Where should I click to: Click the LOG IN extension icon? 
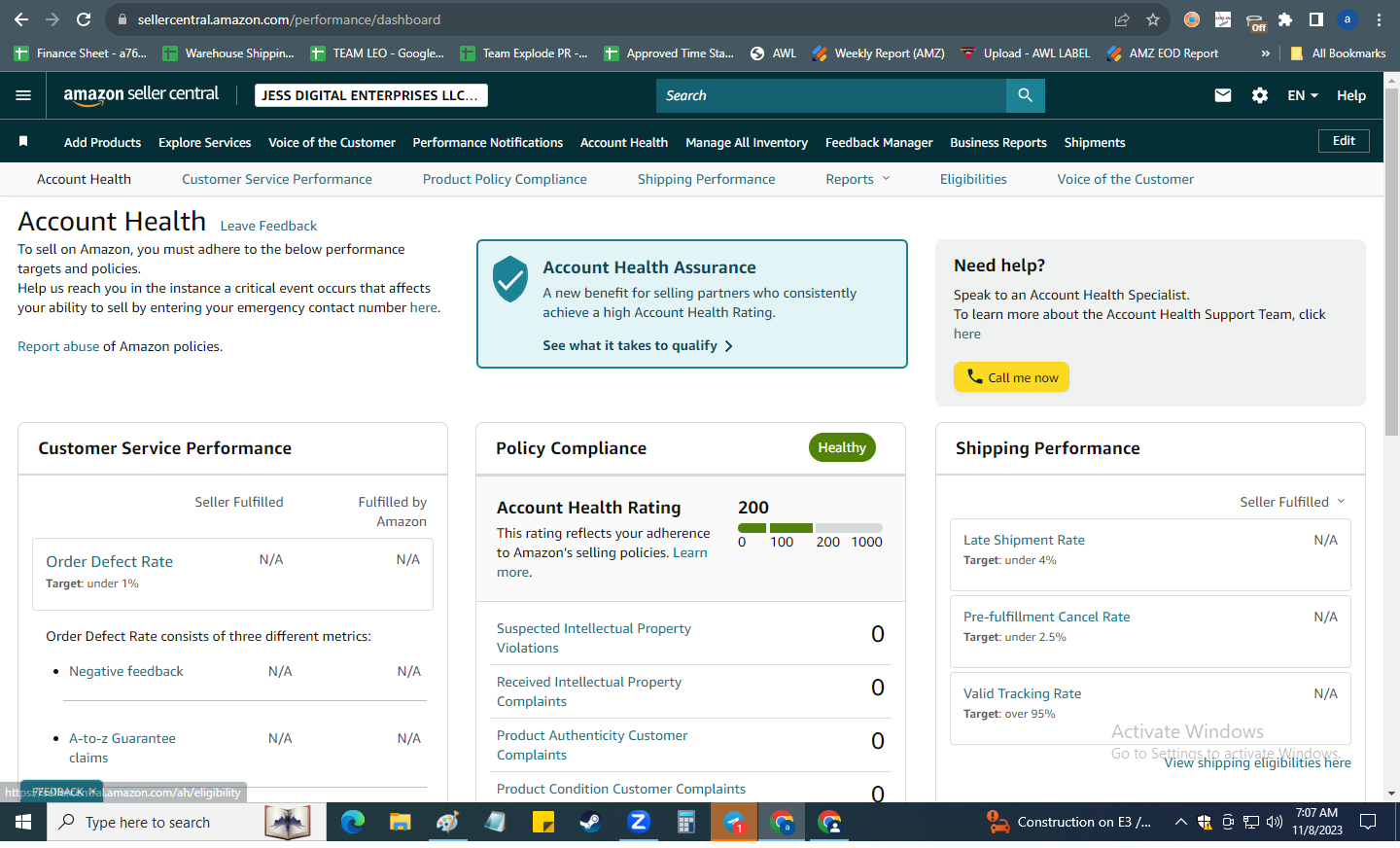pyautogui.click(x=1223, y=19)
